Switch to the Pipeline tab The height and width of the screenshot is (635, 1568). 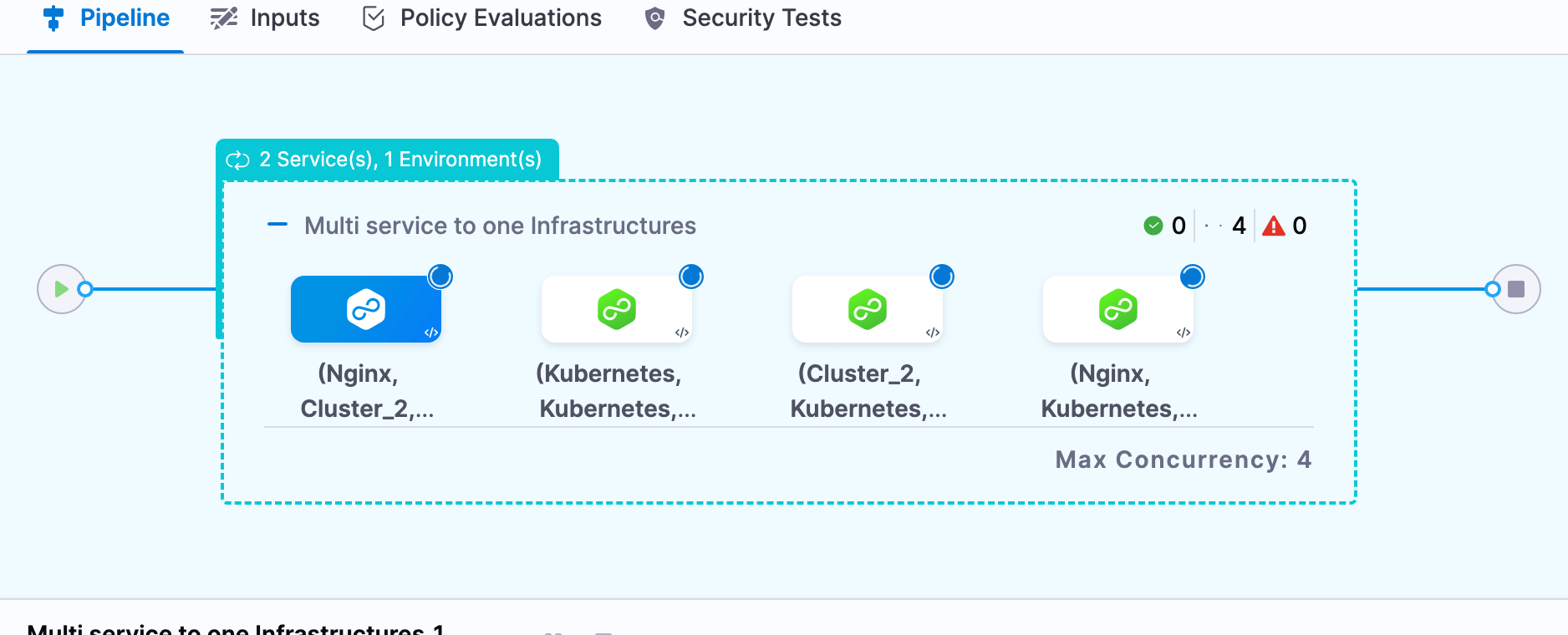[x=106, y=18]
